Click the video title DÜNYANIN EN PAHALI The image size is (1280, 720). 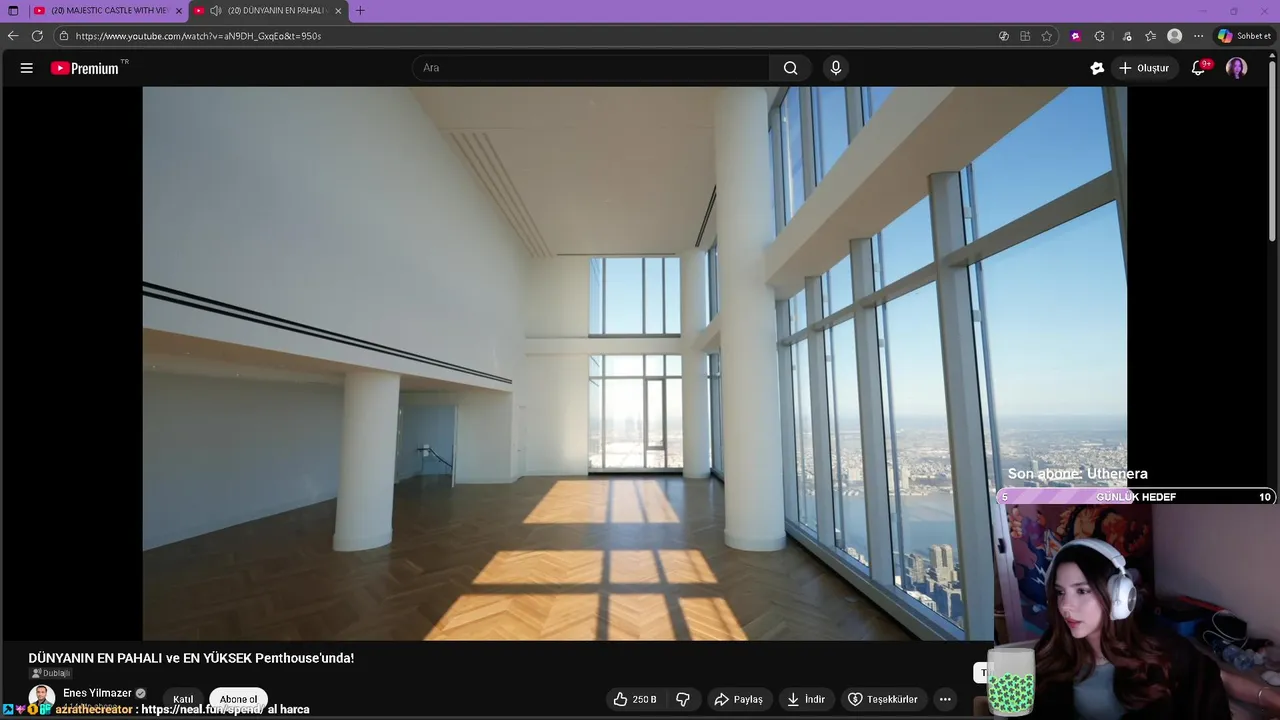[x=191, y=658]
